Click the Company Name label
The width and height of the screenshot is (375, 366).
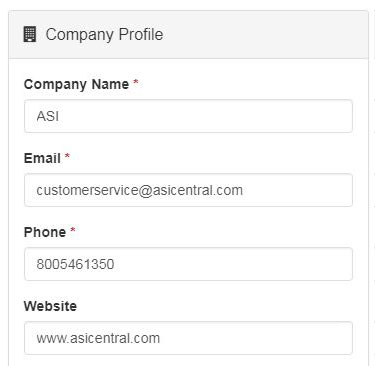(76, 84)
